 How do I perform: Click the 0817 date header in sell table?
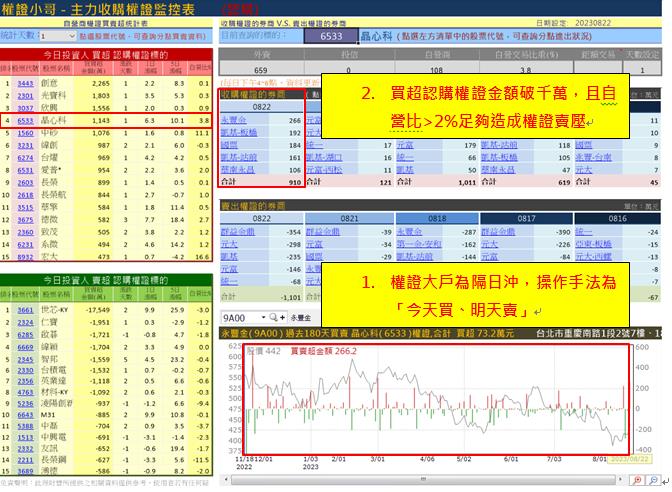click(526, 219)
